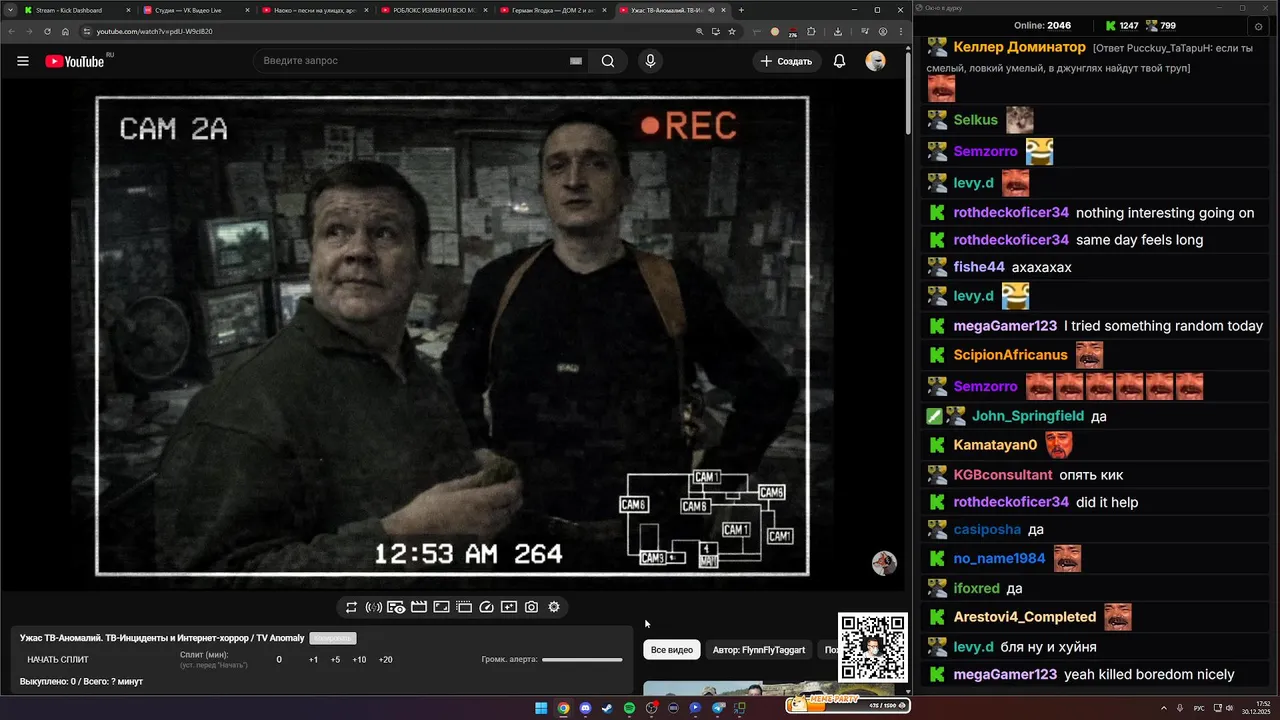
Task: Click НАЧАТЬ СПЛИТ button
Action: coord(58,660)
